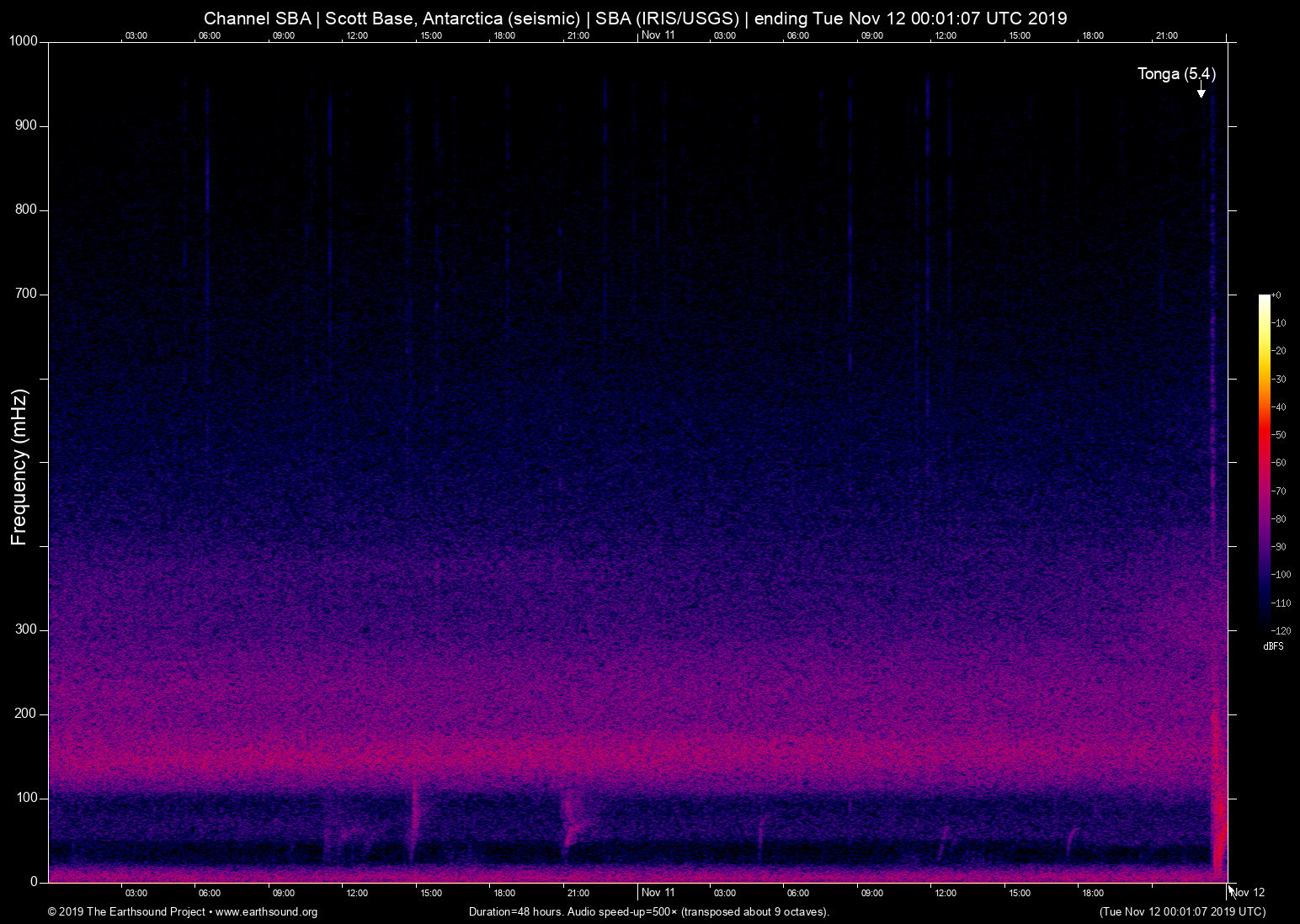Click the white arrow under the Tonga label
This screenshot has height=924, width=1300.
(1201, 92)
